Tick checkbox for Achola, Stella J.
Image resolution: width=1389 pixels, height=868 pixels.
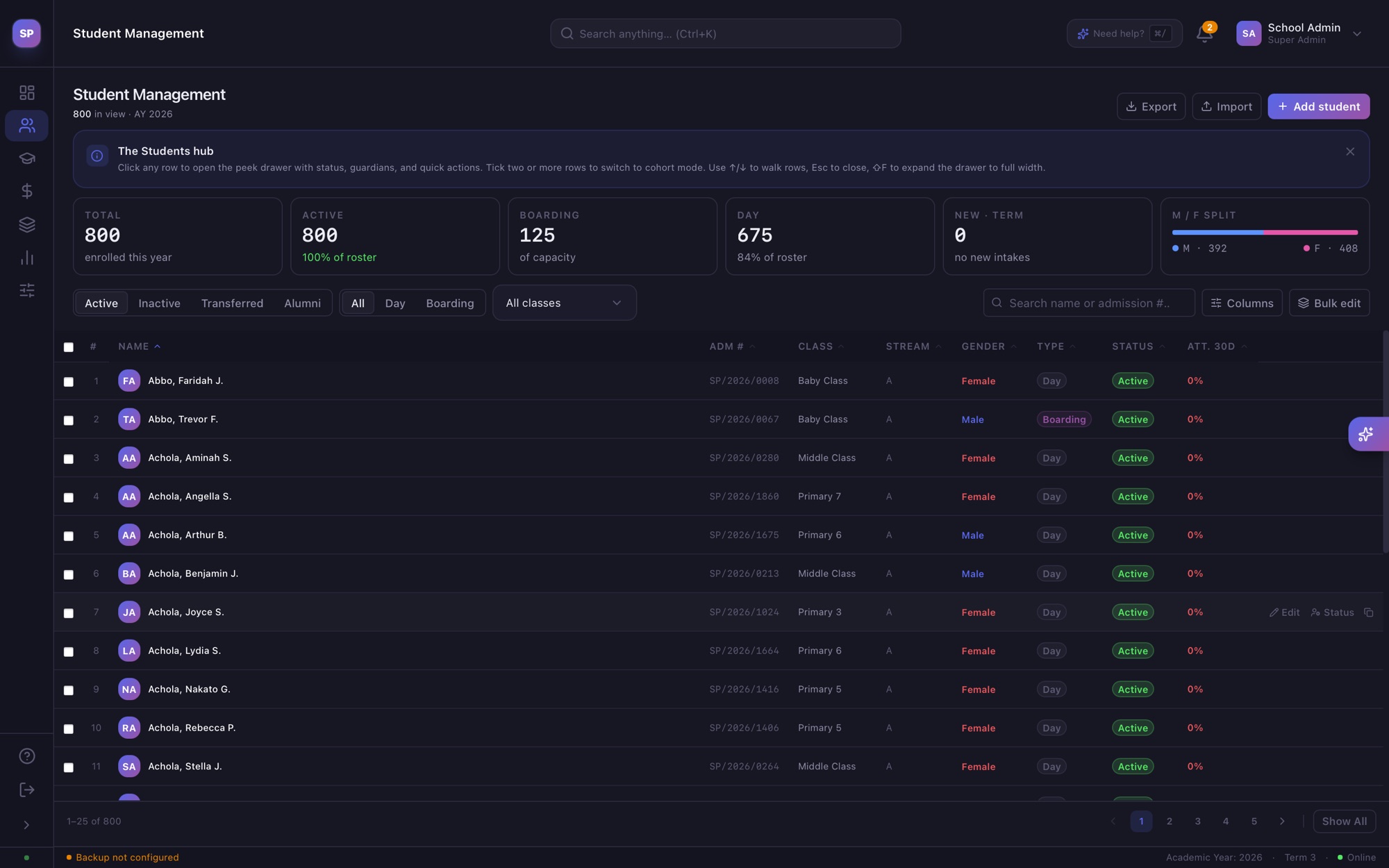point(69,767)
